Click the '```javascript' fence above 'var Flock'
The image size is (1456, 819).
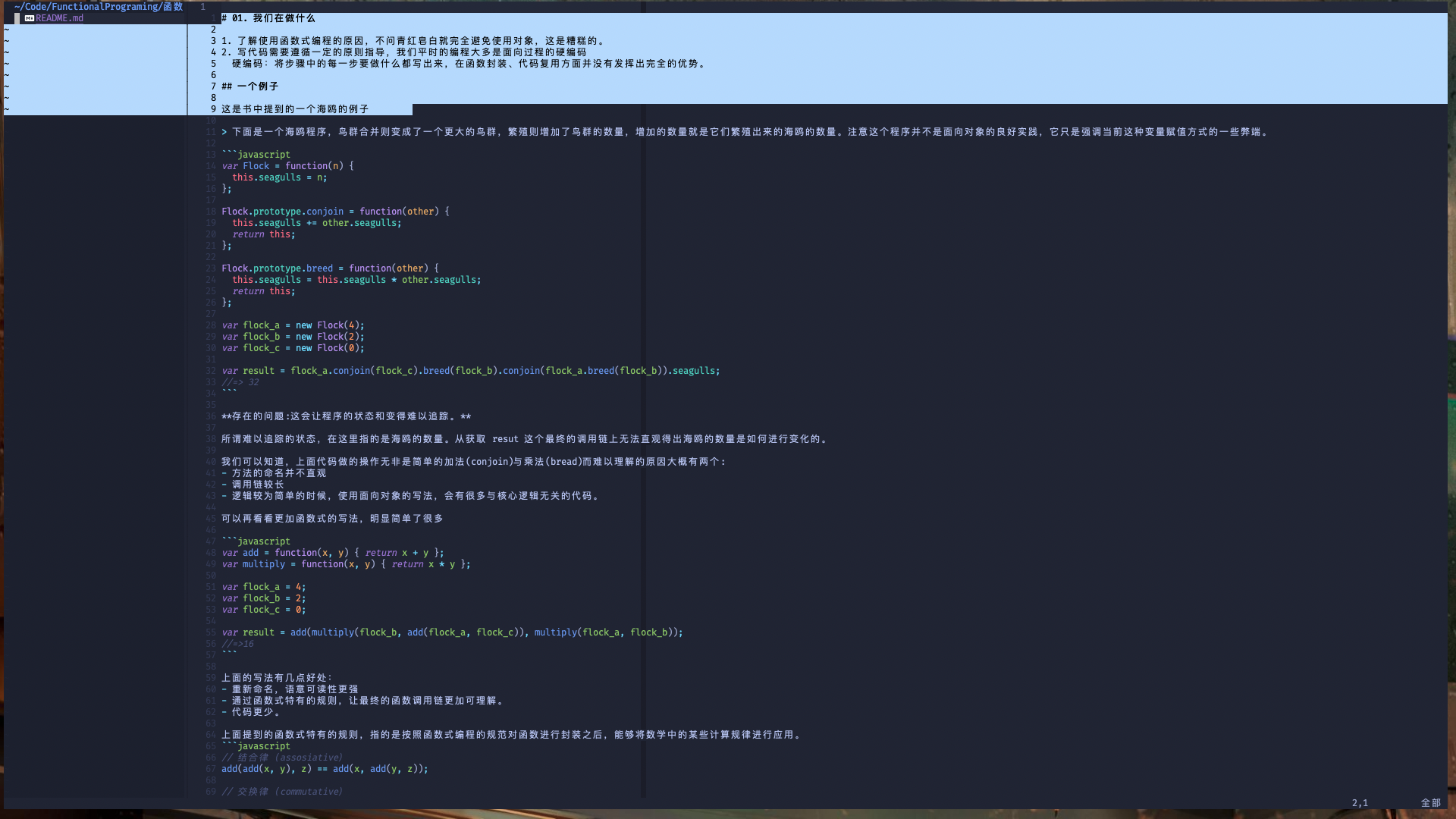coord(256,155)
